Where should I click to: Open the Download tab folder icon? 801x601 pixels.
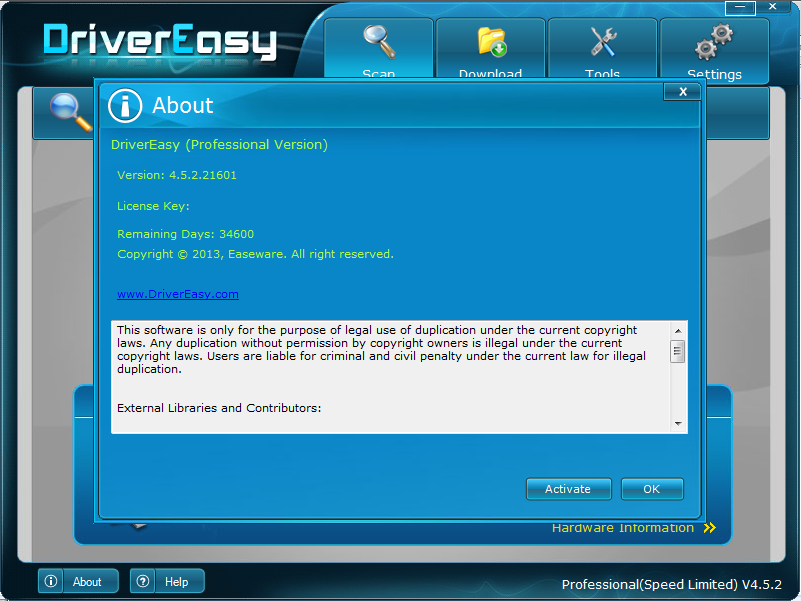[x=491, y=41]
